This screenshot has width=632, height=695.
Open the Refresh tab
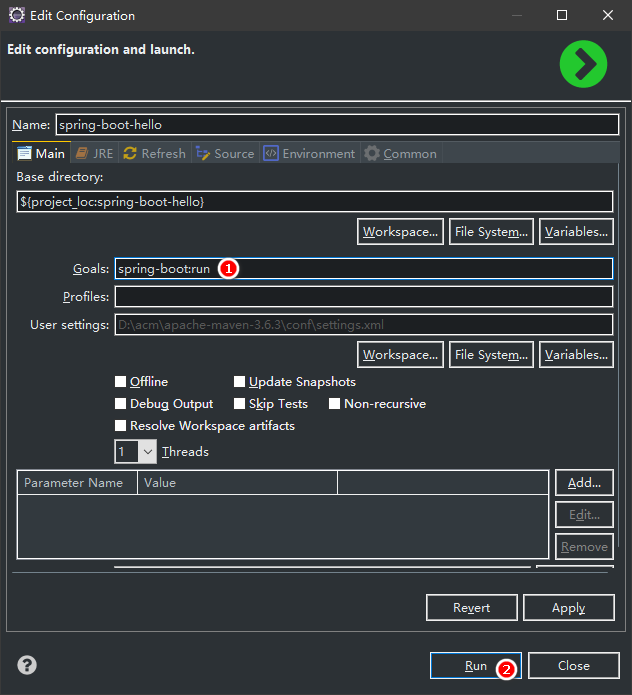pos(155,153)
